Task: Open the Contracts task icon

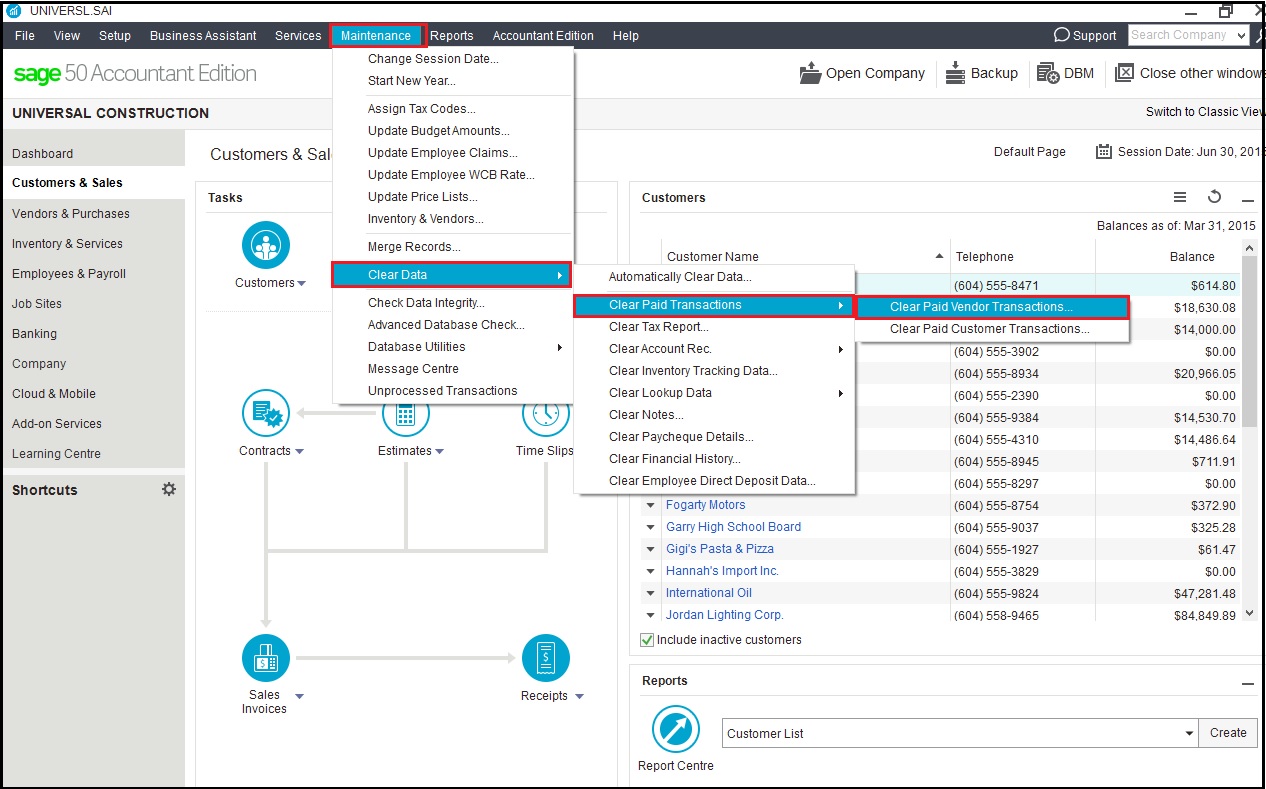Action: [x=266, y=414]
